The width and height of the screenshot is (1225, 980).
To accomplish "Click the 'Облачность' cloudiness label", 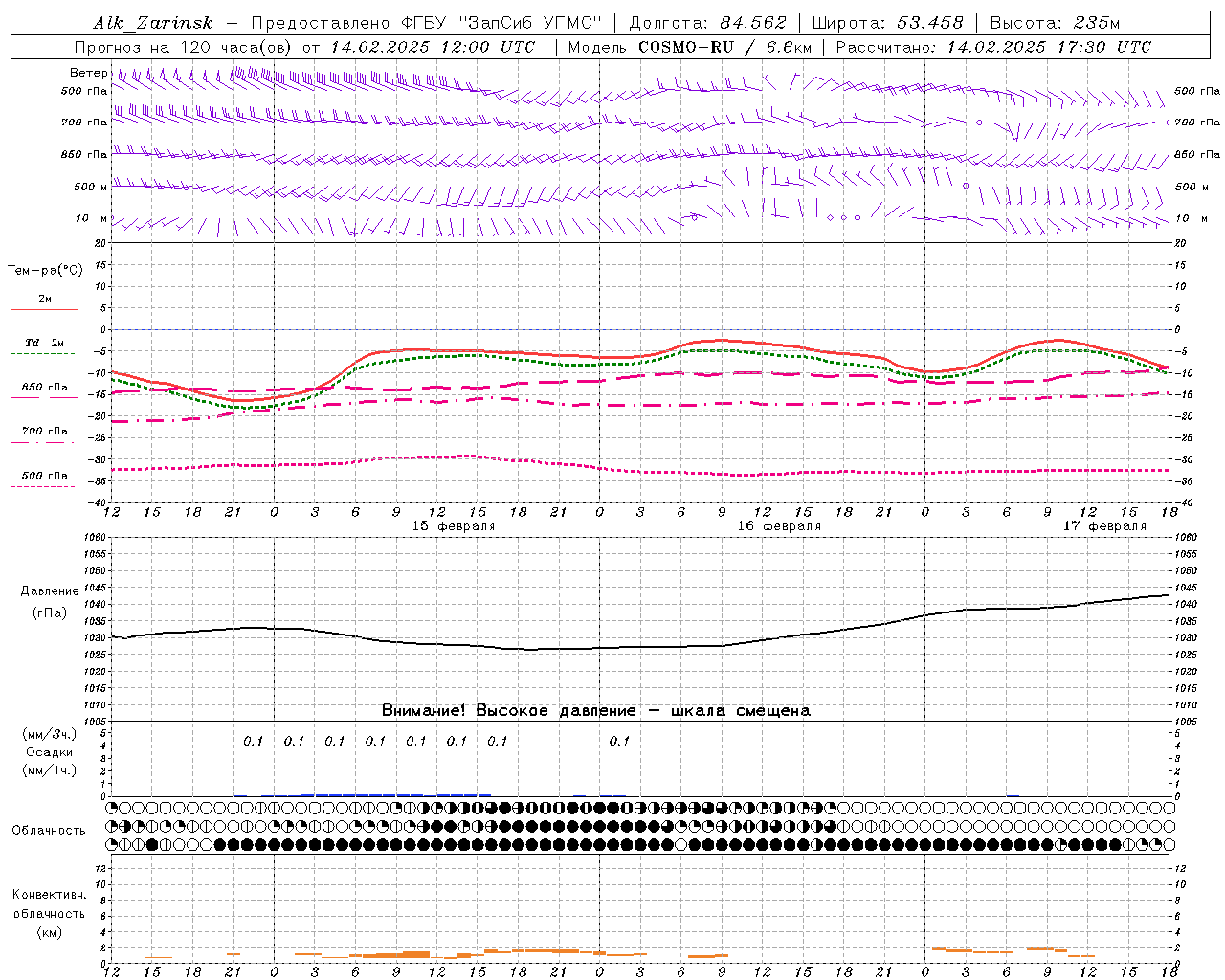I will (x=49, y=831).
